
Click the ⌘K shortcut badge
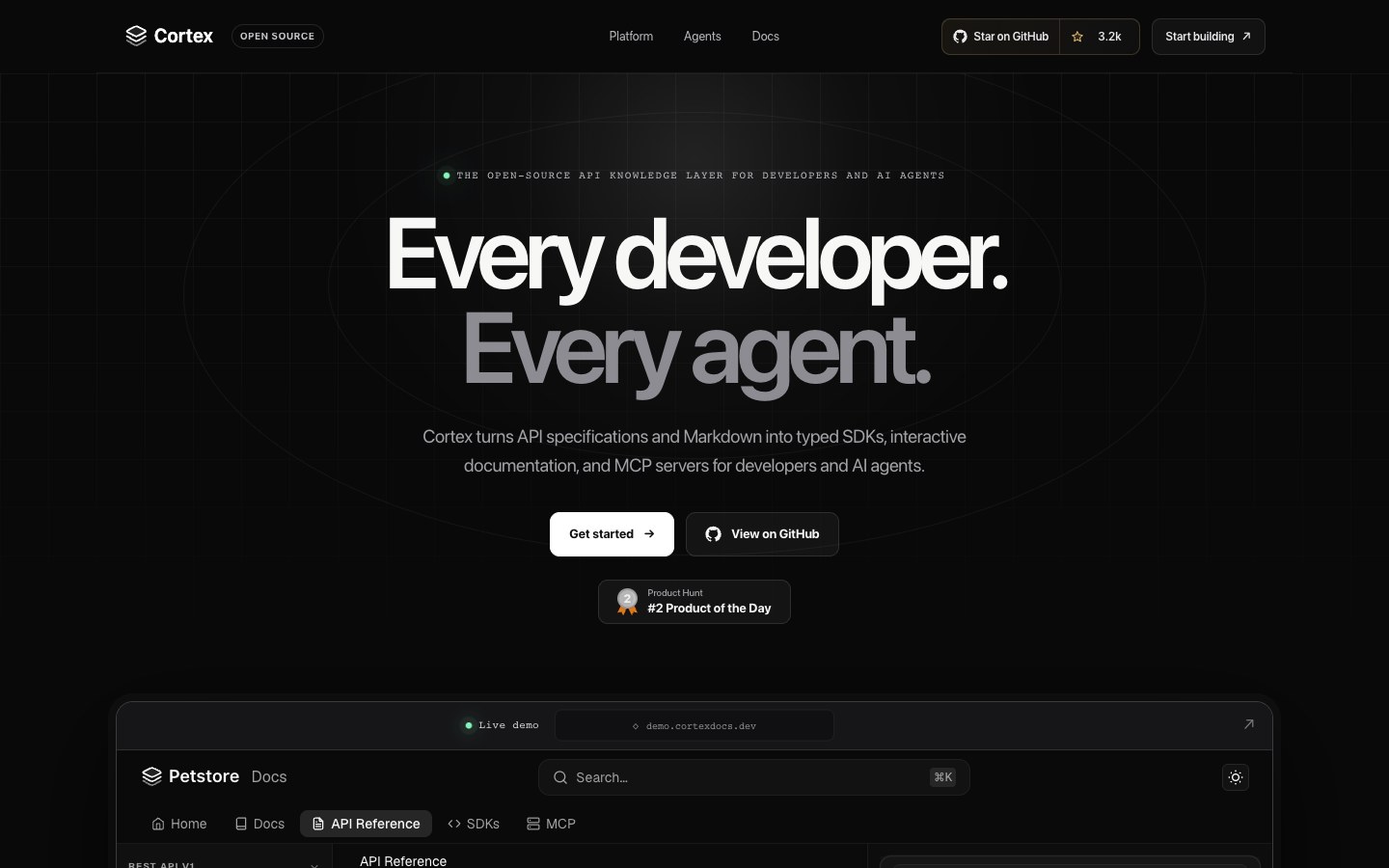tap(942, 777)
